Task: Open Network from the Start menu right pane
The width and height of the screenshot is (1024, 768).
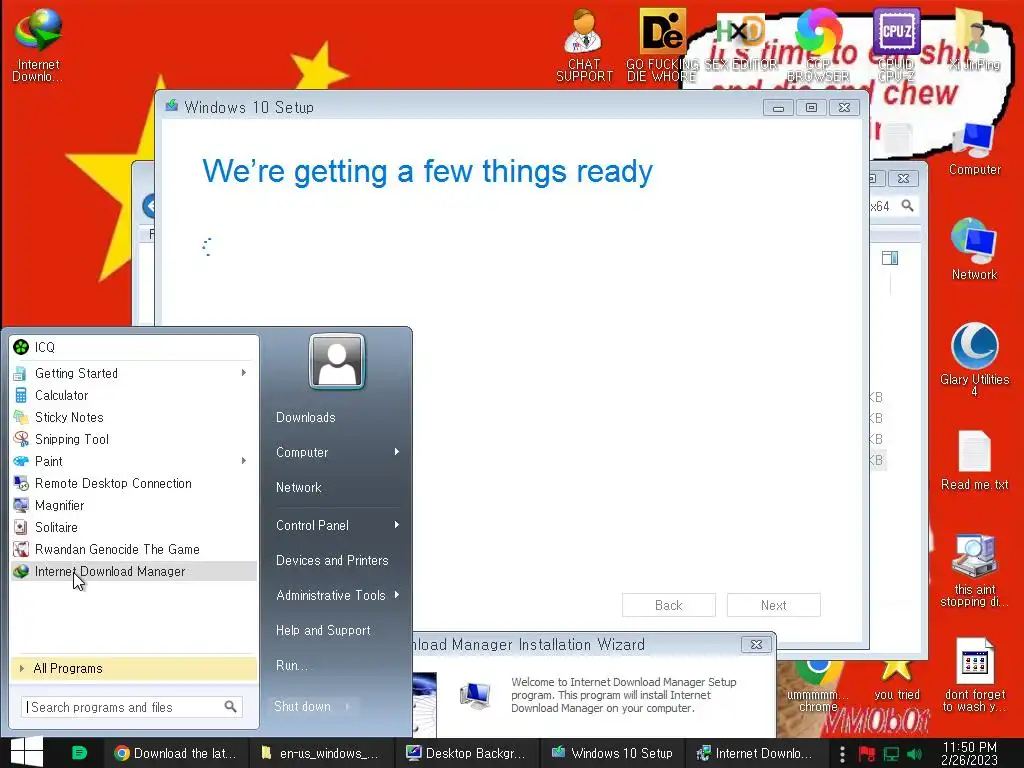Action: click(x=298, y=487)
